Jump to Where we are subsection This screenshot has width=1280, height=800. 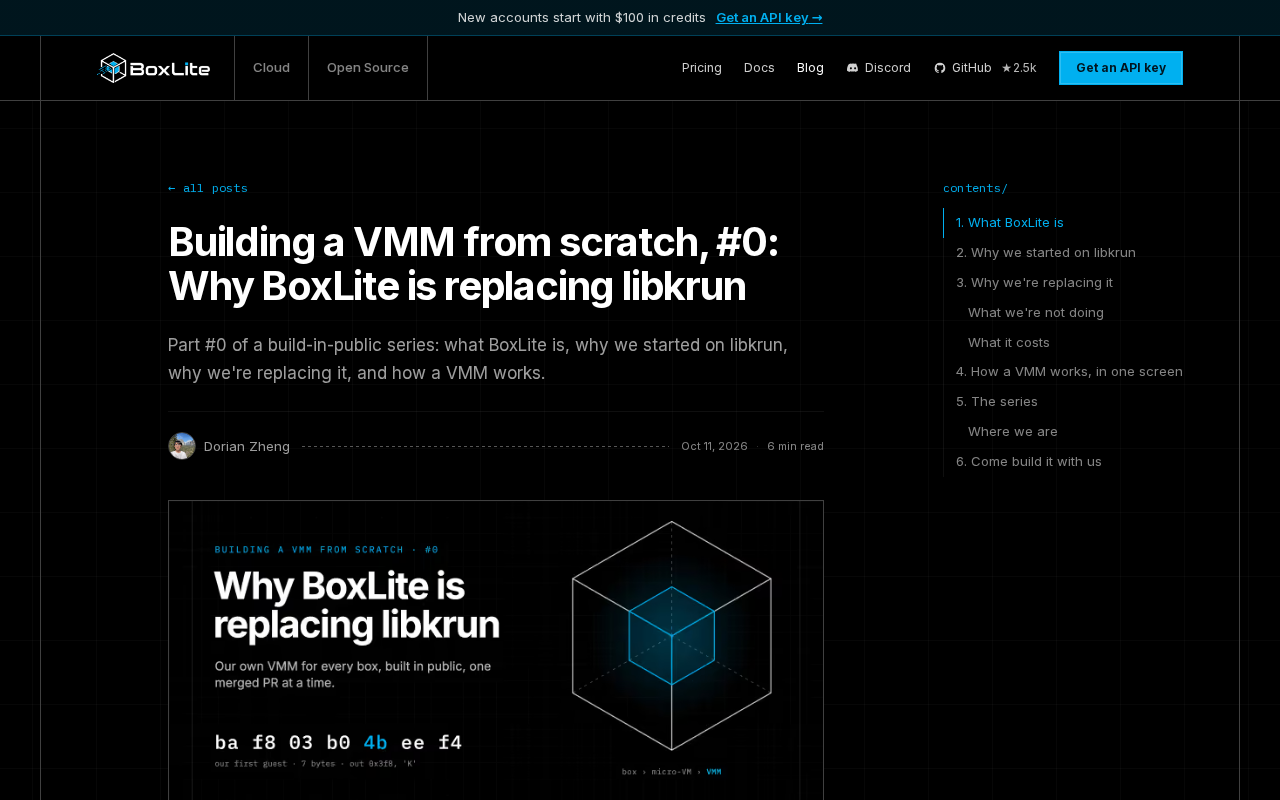1013,431
